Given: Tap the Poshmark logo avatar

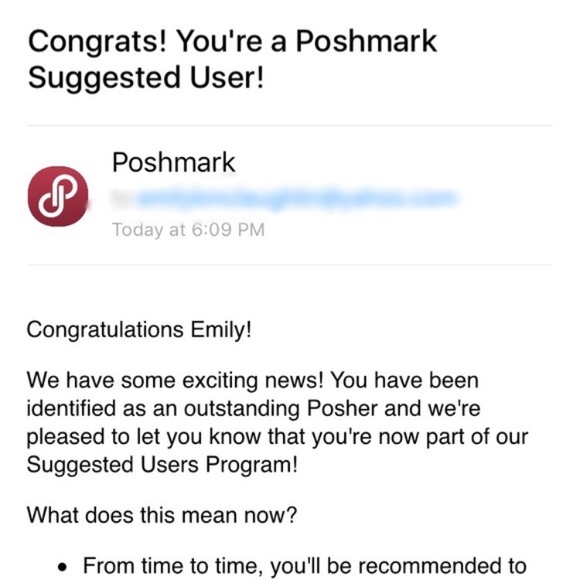Looking at the screenshot, I should click(x=58, y=196).
